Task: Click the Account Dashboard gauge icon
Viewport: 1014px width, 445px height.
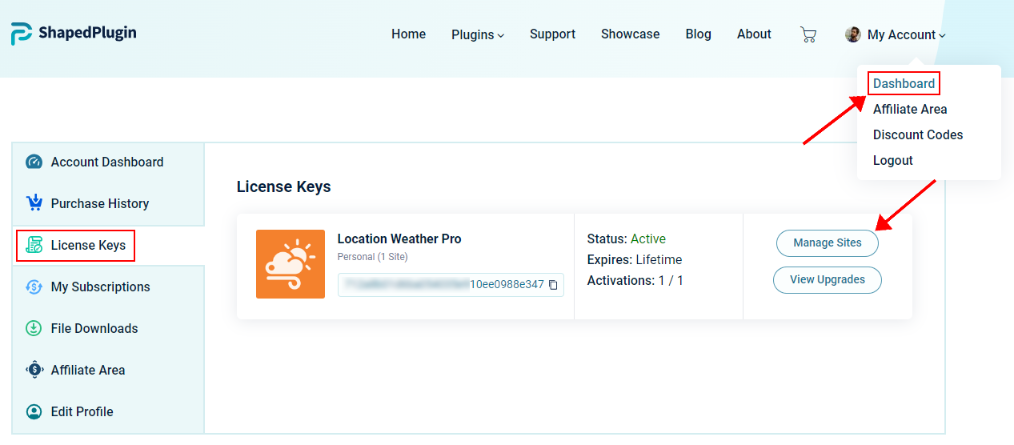Action: click(34, 162)
